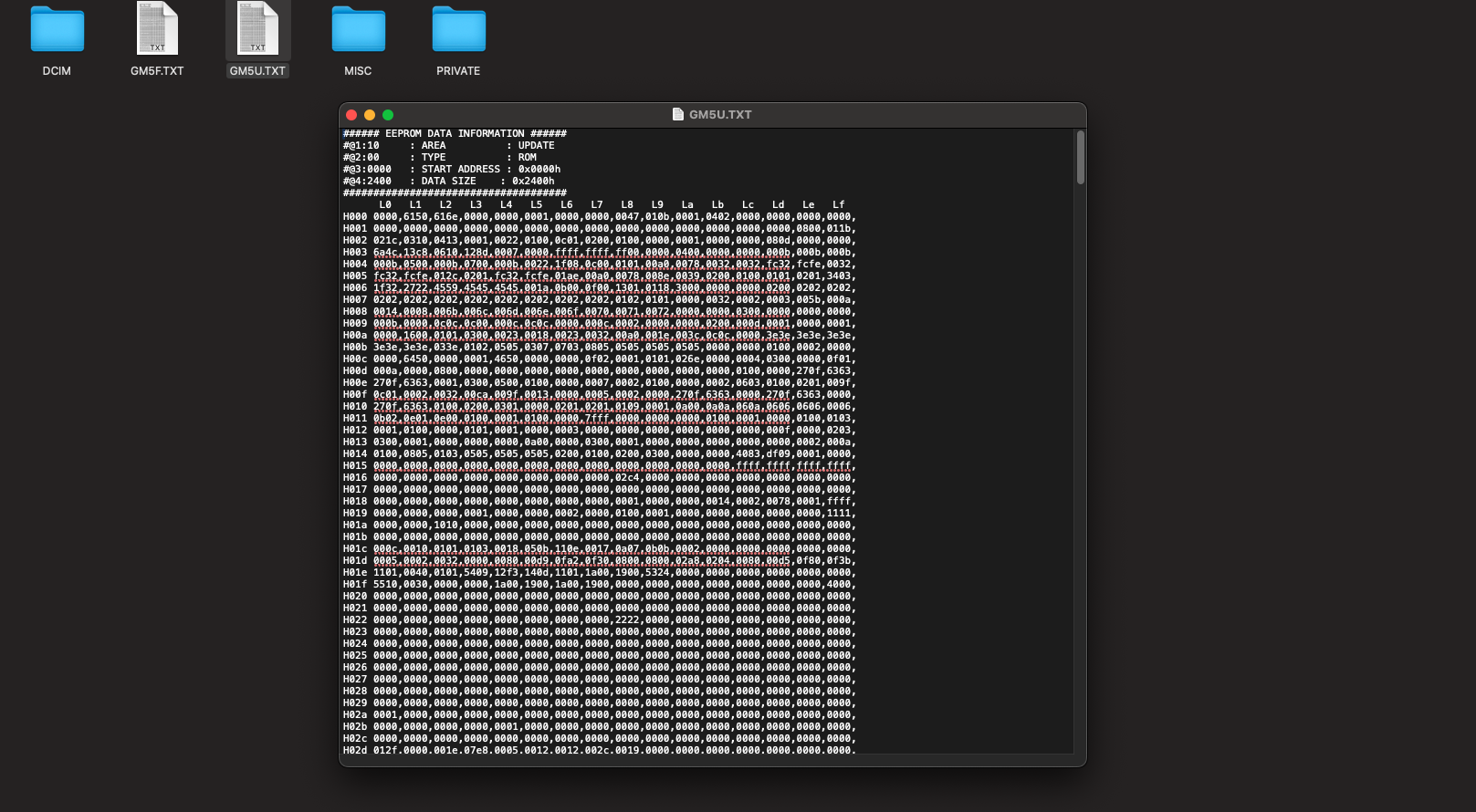Click the H02c row label
This screenshot has width=1476, height=812.
(x=355, y=739)
